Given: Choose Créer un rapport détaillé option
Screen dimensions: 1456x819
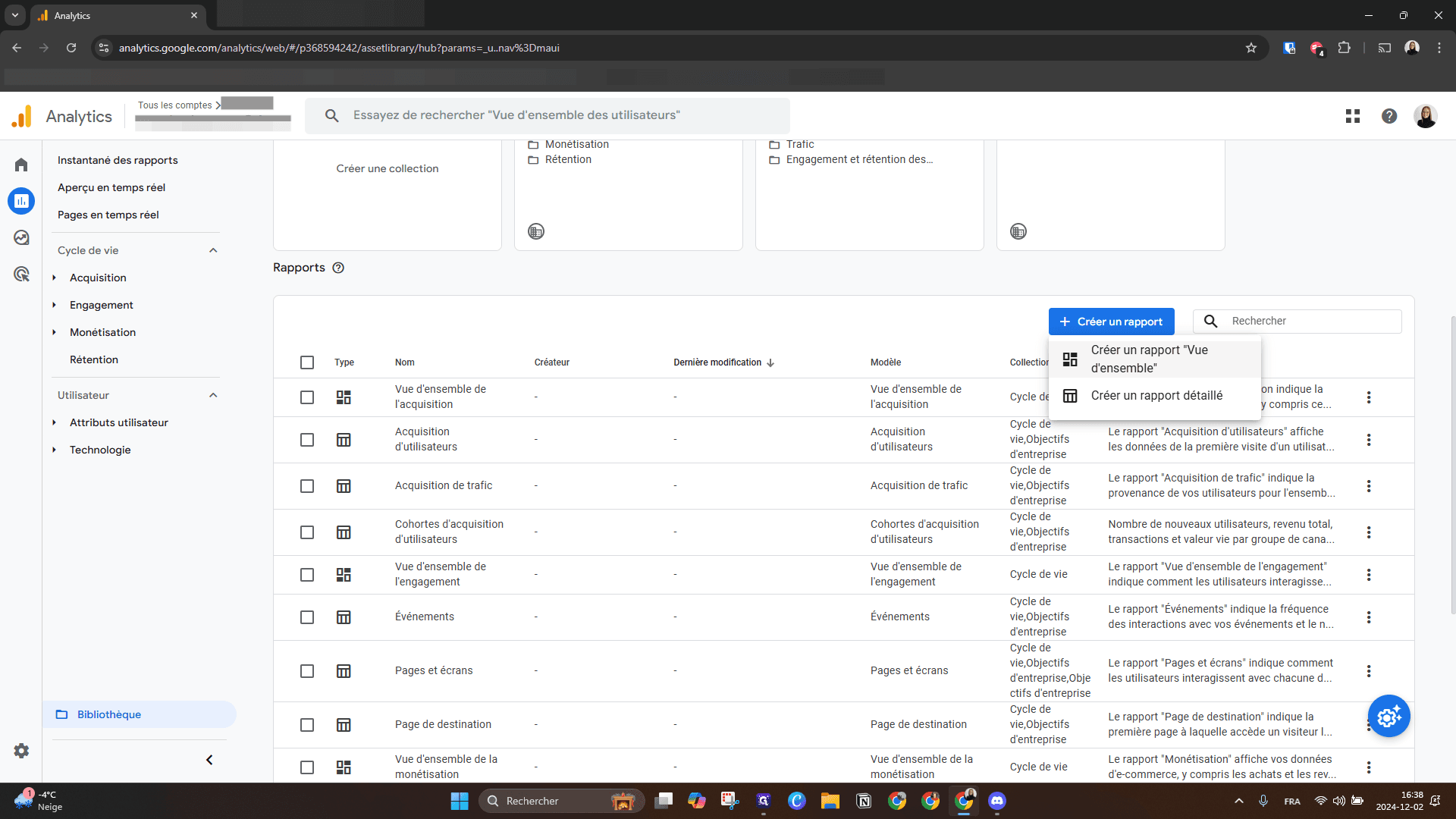Looking at the screenshot, I should 1155,396.
